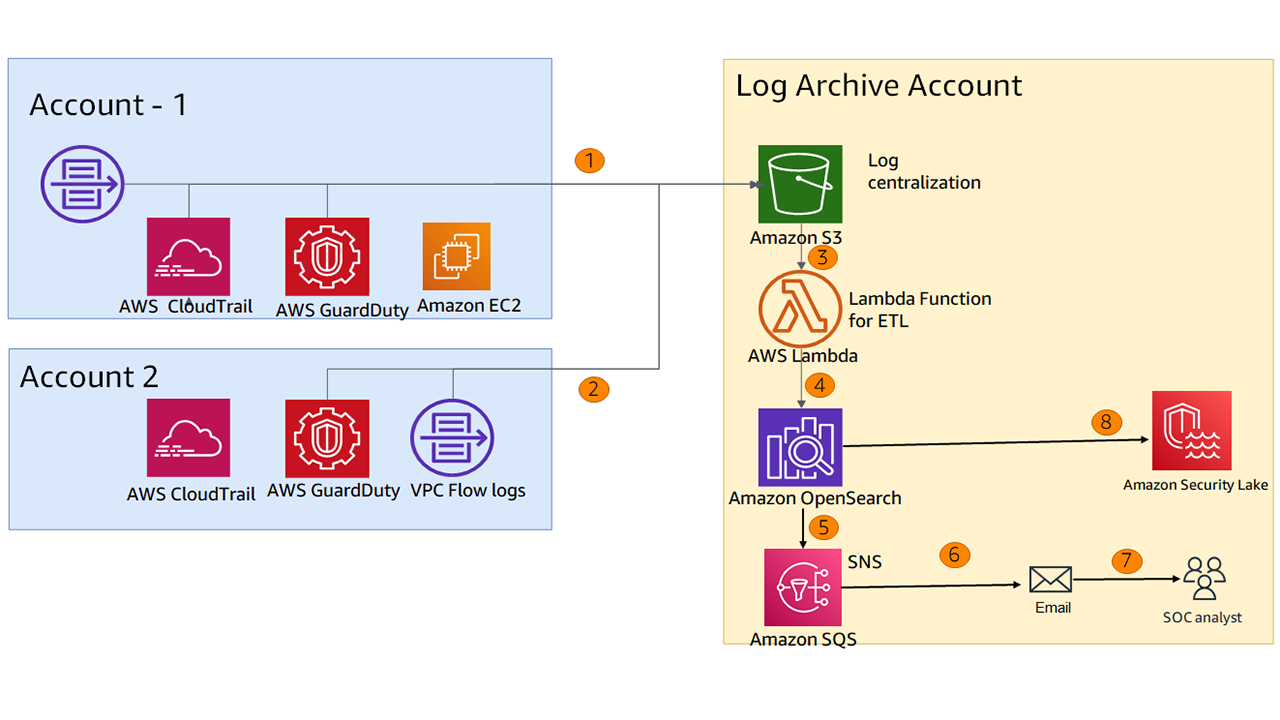The height and width of the screenshot is (720, 1280).
Task: Select the orange step 8 marker
Action: coord(1106,423)
